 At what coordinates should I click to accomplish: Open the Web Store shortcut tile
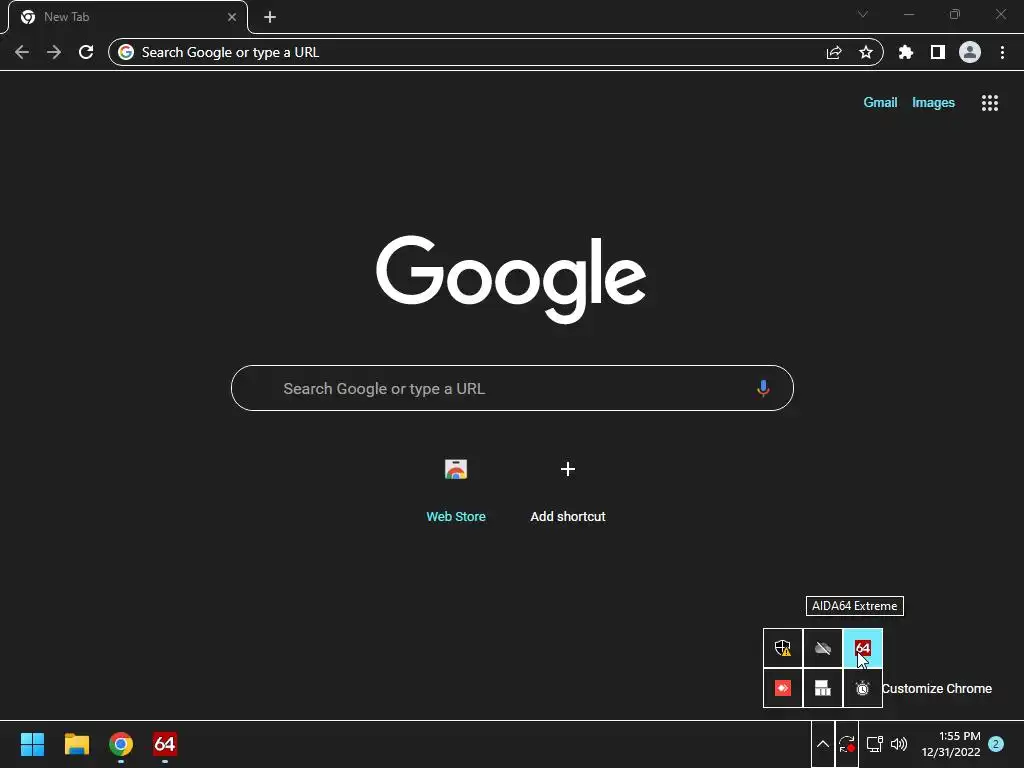pyautogui.click(x=456, y=469)
